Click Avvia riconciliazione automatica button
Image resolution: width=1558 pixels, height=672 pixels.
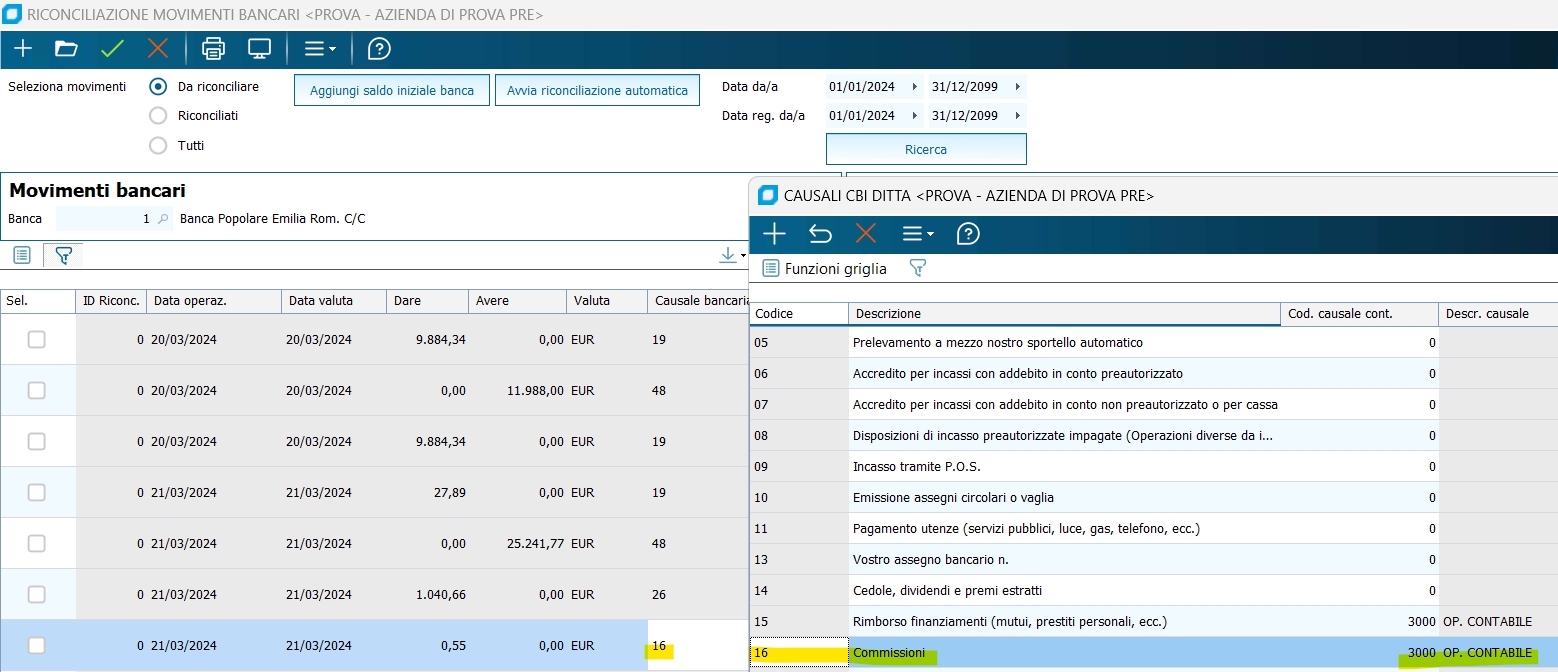point(597,90)
